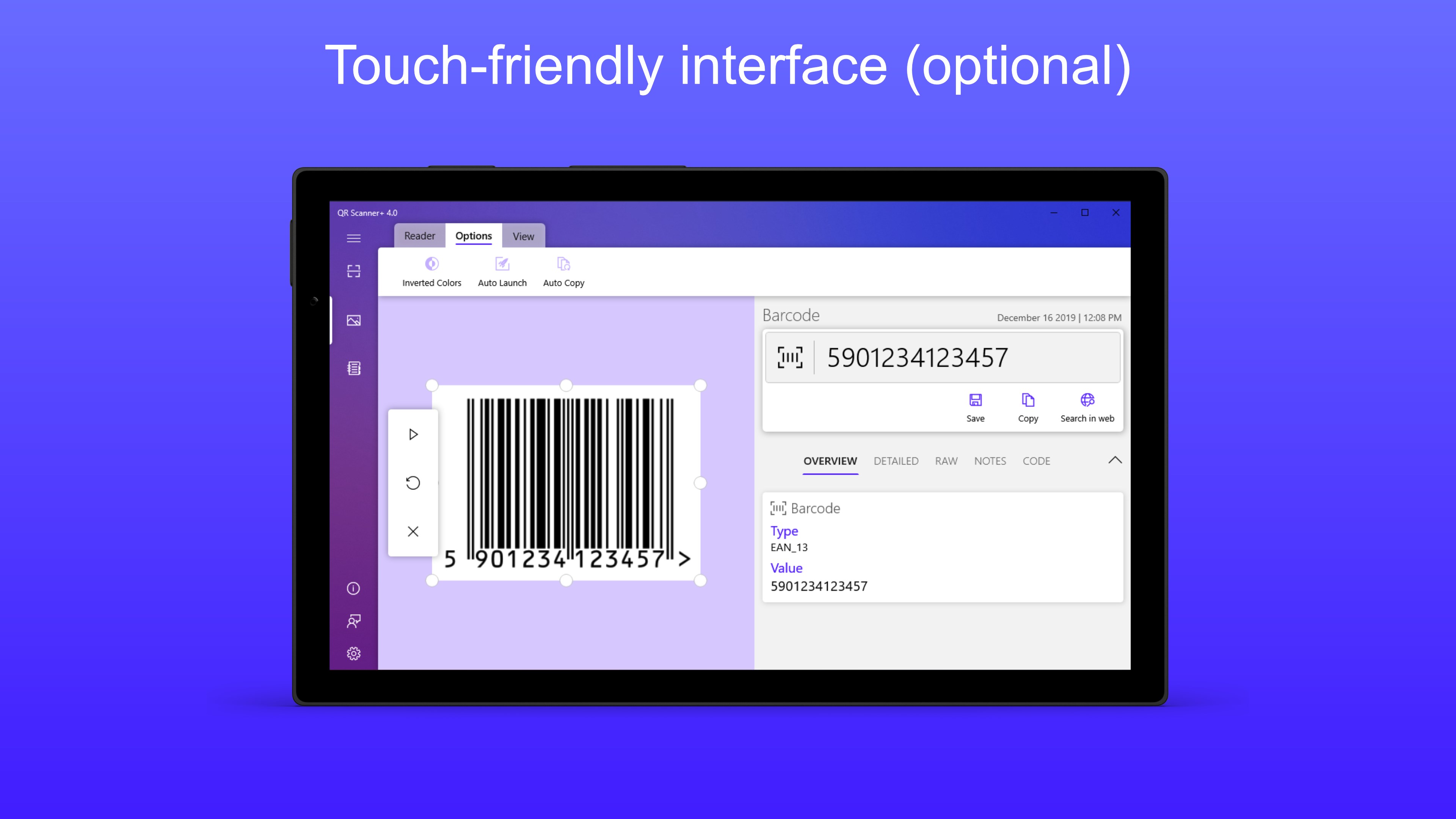
Task: Open the feedback icon in sidebar
Action: coord(353,621)
